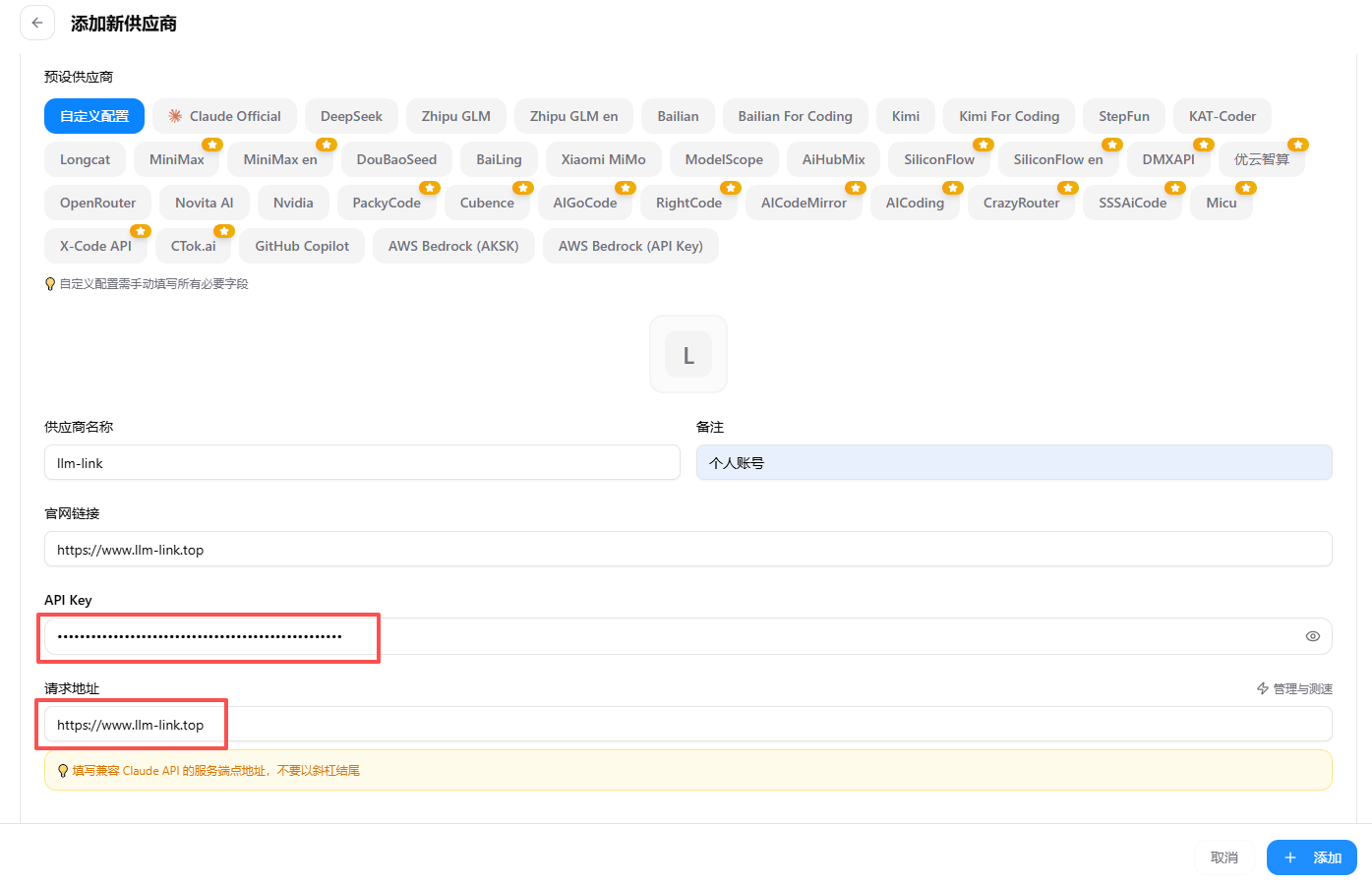Select the Longcat preset
This screenshot has height=885, width=1372.
(x=86, y=159)
